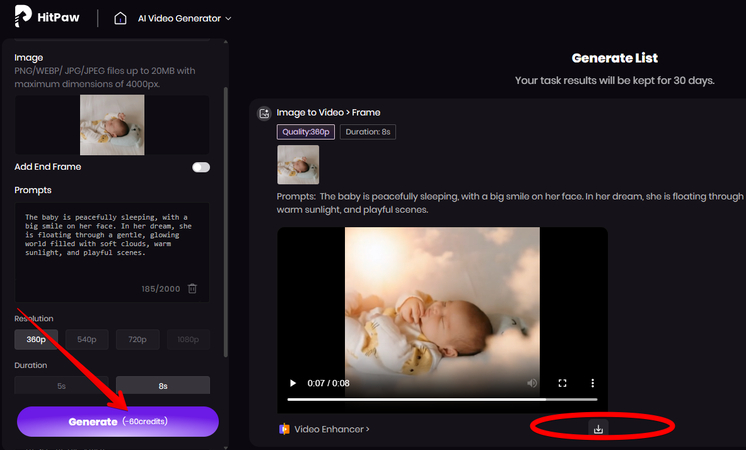Choose the 8s duration option
The width and height of the screenshot is (746, 450).
tap(163, 385)
